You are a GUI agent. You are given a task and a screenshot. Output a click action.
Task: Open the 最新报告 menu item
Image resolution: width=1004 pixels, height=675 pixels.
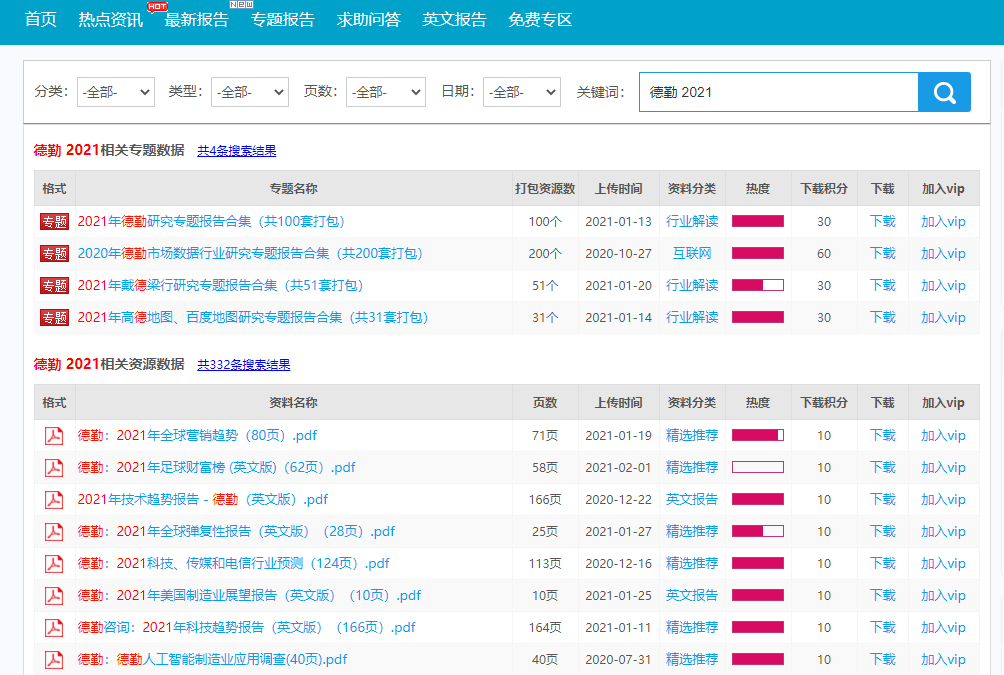click(x=196, y=20)
